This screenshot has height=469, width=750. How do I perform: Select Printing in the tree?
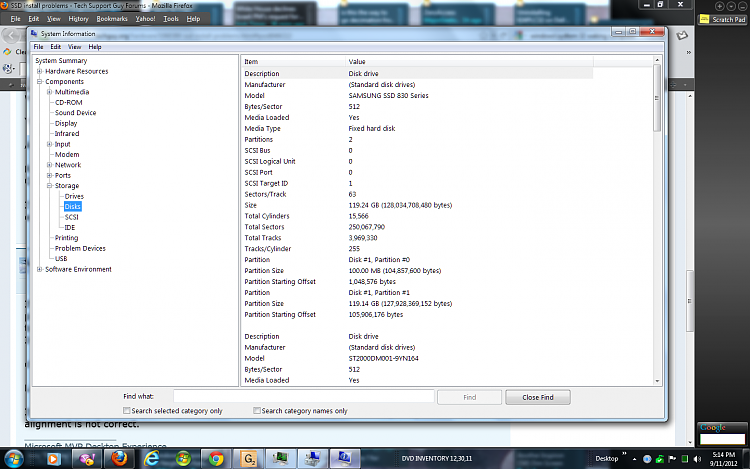point(66,238)
